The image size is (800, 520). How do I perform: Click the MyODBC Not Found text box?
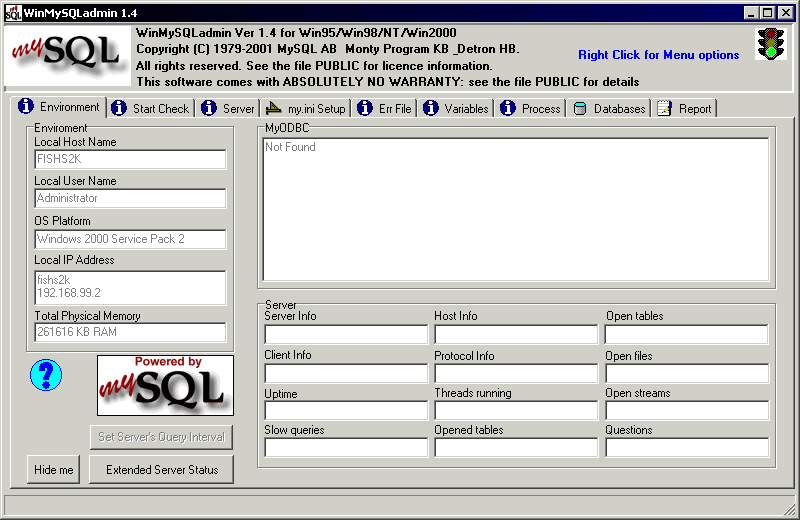point(516,209)
